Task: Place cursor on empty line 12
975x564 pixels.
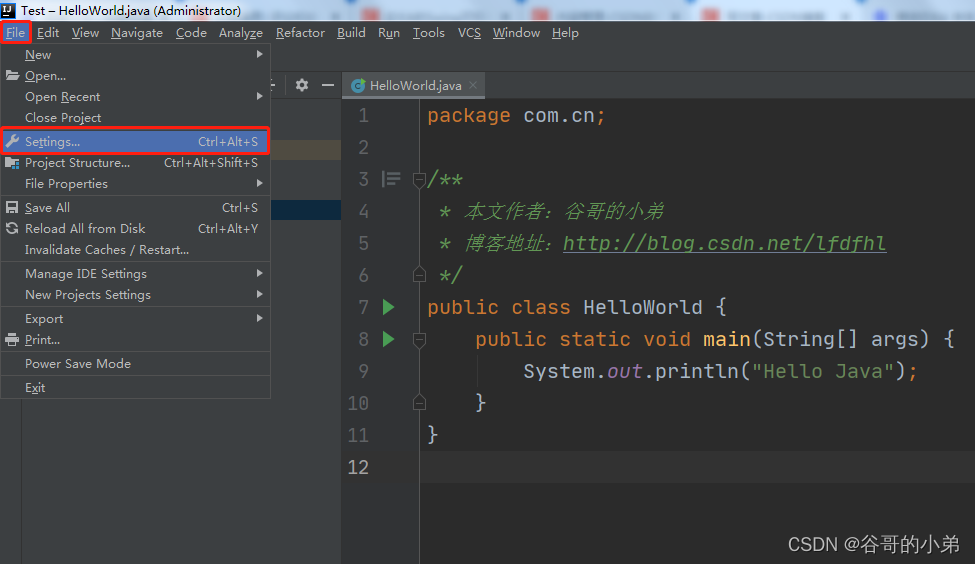Action: click(696, 467)
